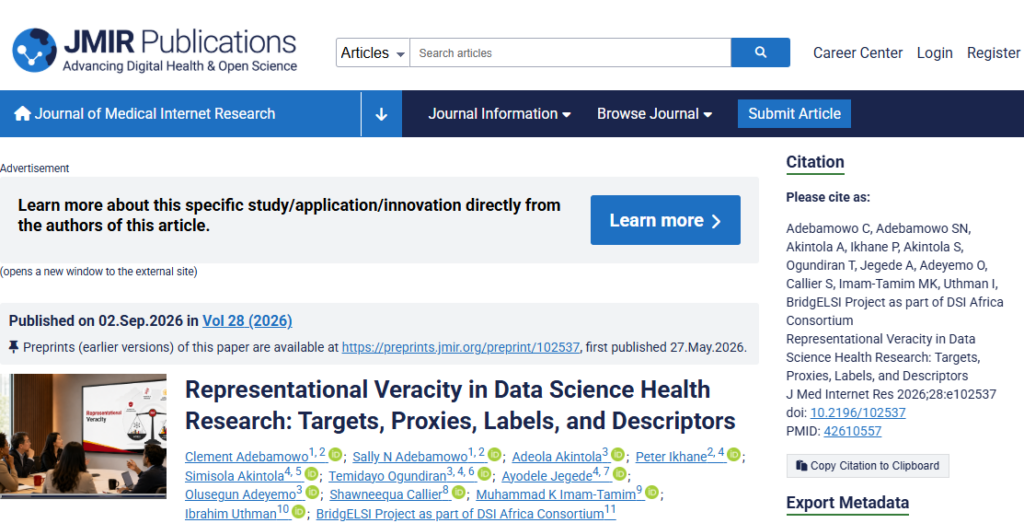
Task: Open Shawneequa Callier's ORCID icon
Action: 458,492
